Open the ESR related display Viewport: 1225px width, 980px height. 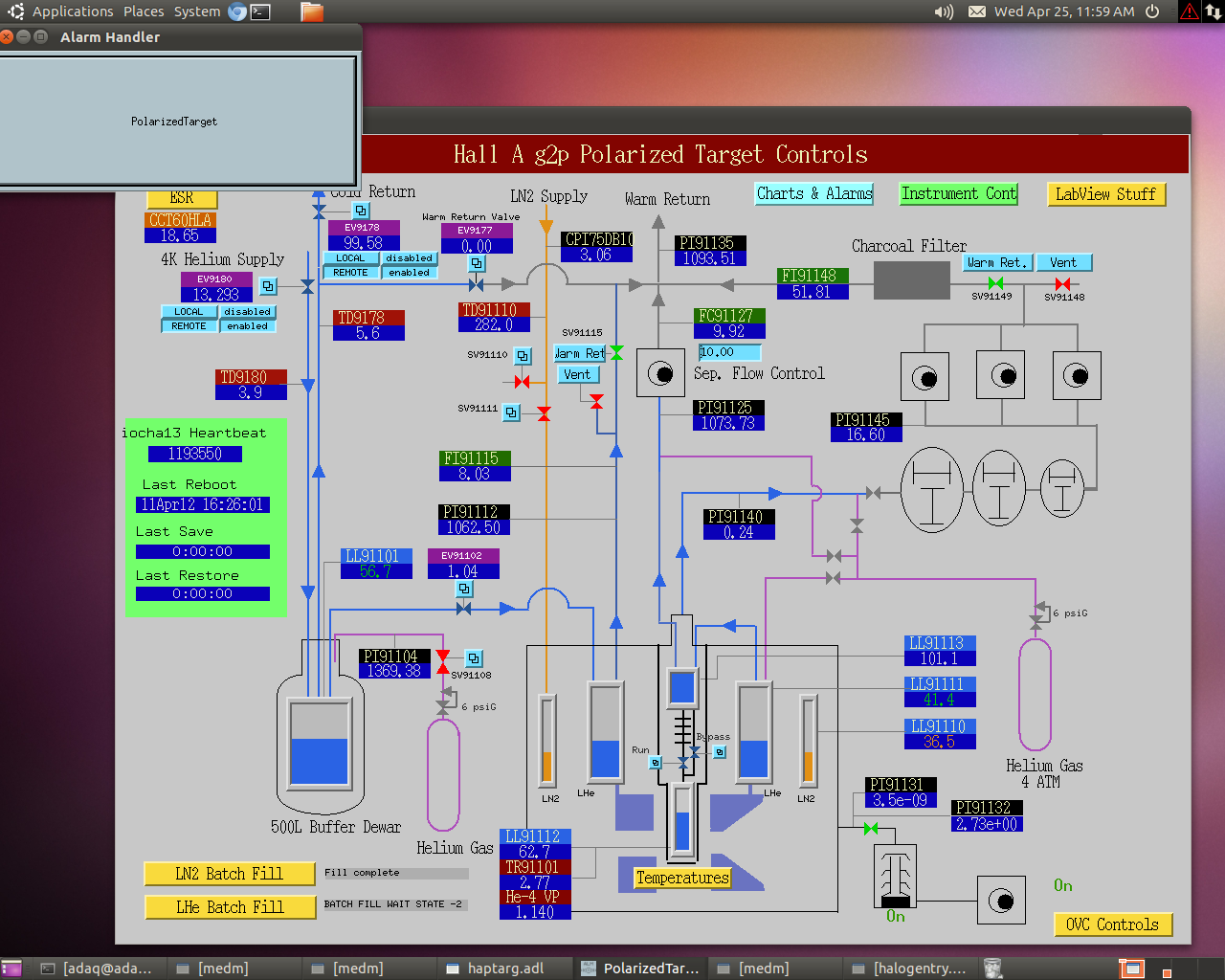click(x=182, y=198)
